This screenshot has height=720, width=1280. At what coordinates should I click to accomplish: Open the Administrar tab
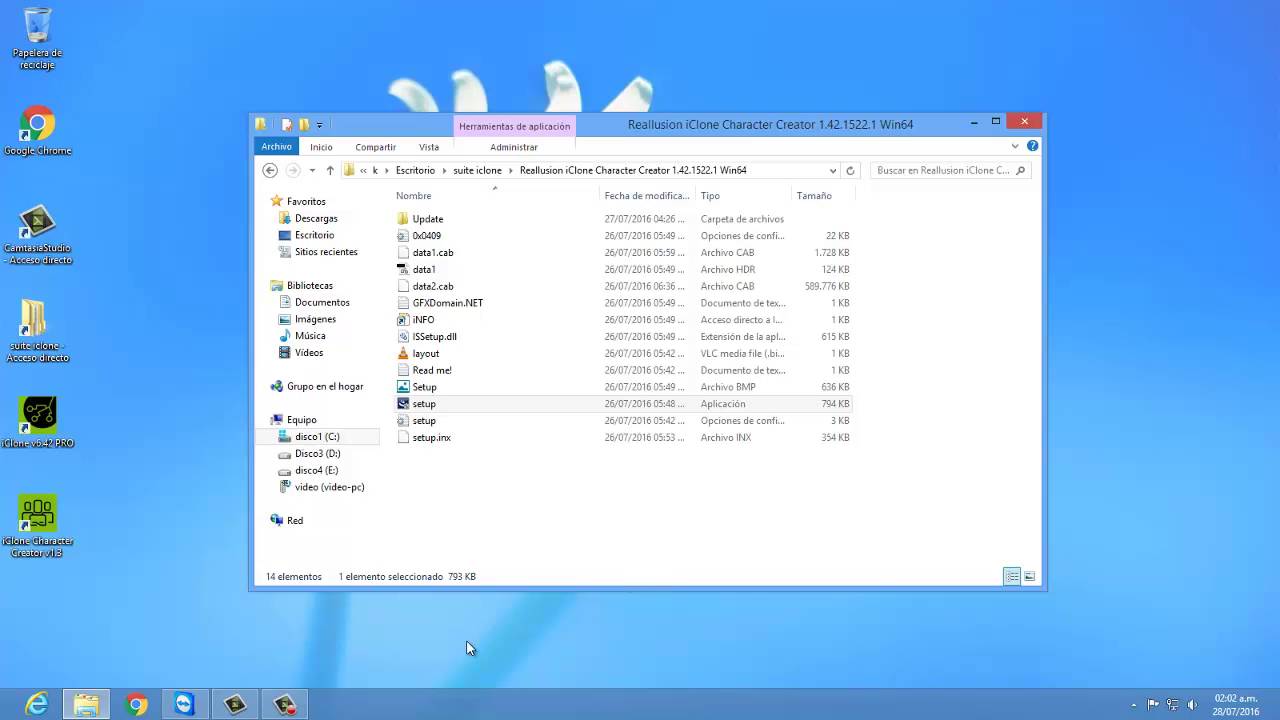pyautogui.click(x=514, y=147)
